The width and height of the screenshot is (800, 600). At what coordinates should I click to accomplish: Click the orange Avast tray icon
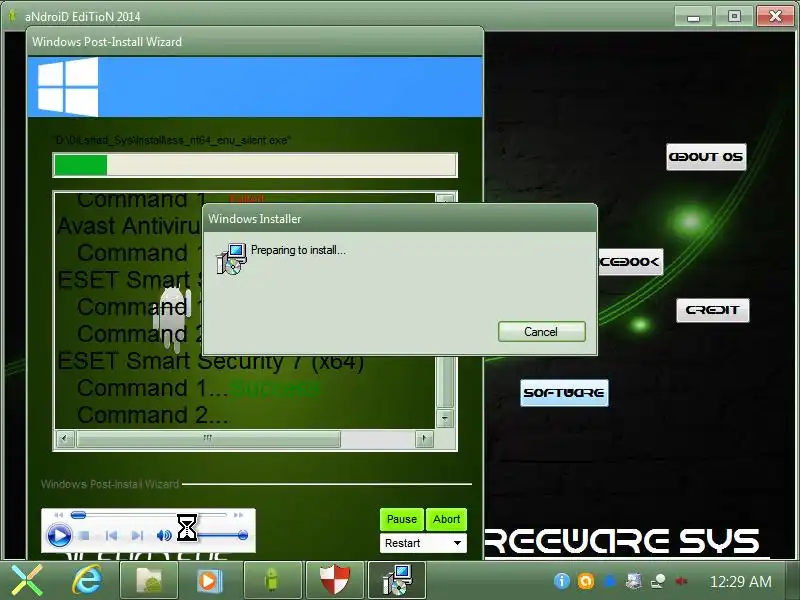(586, 581)
